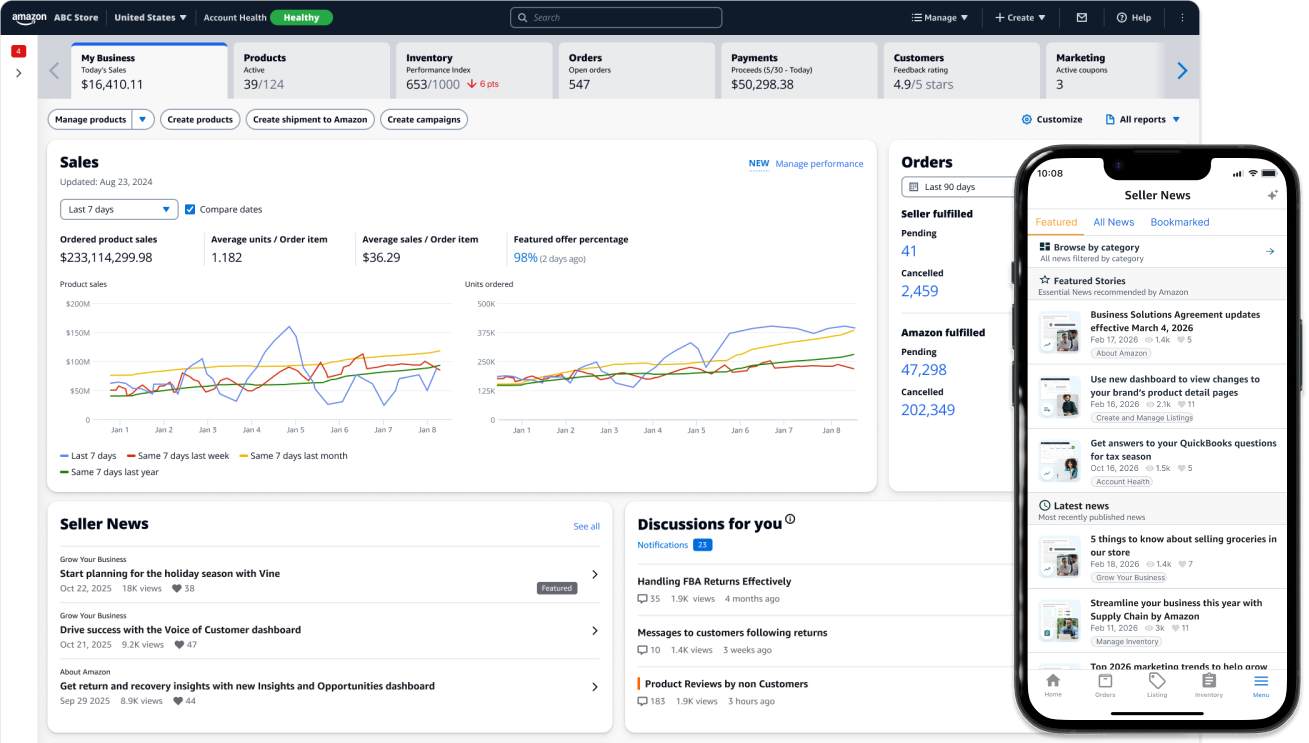
Task: Click the Featured label on Vine article
Action: [557, 588]
